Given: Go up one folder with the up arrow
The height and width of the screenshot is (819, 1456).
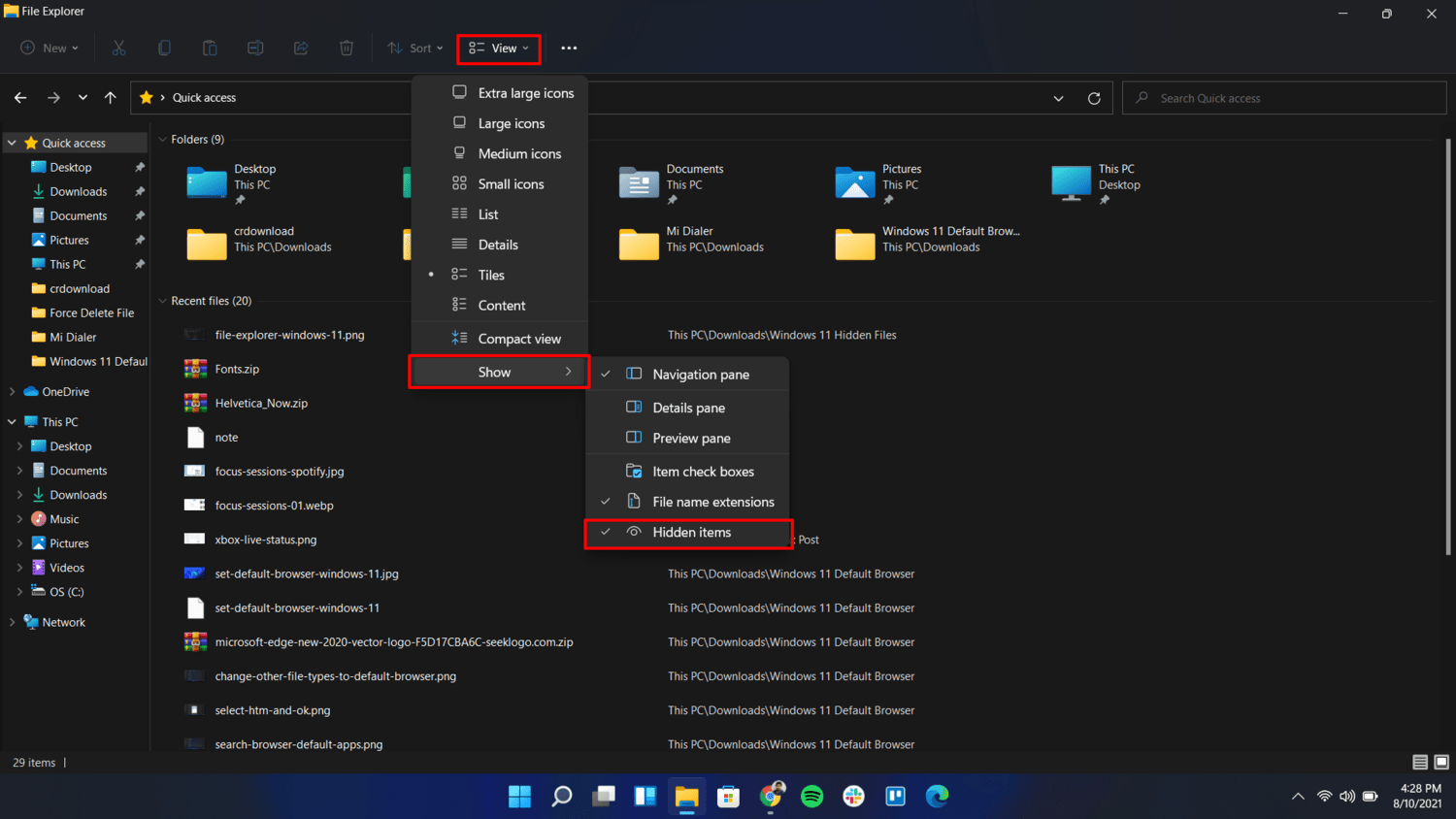Looking at the screenshot, I should (x=111, y=98).
